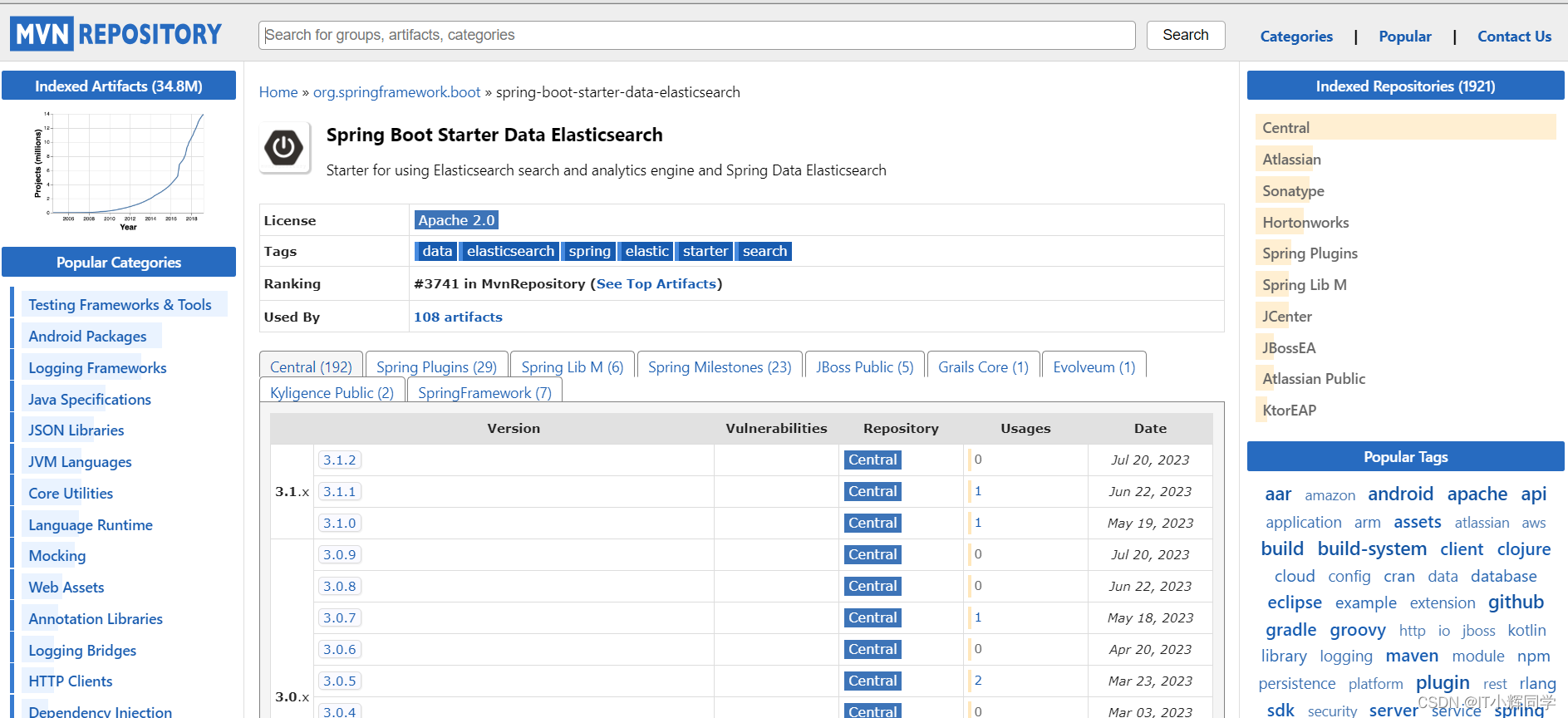
Task: Click the Apache 2.0 license tag
Action: (456, 220)
